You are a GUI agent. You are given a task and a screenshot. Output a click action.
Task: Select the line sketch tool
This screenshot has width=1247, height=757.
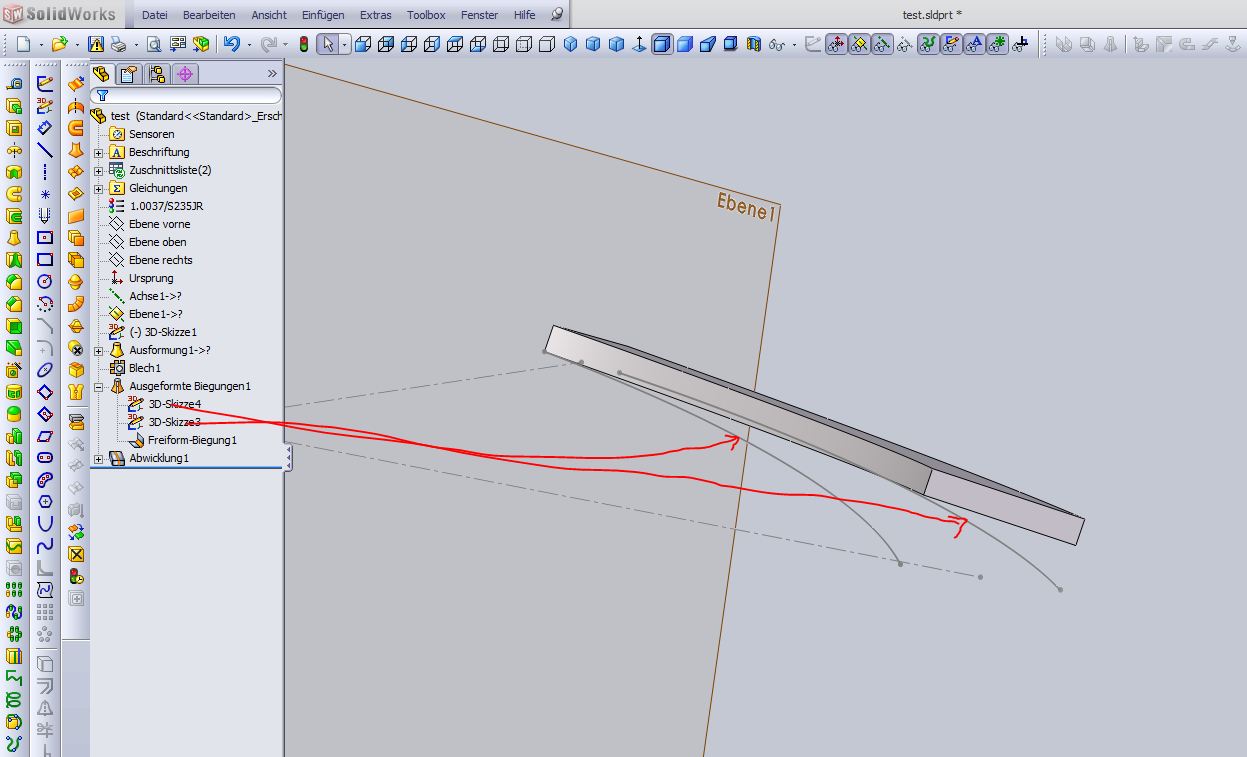point(45,150)
